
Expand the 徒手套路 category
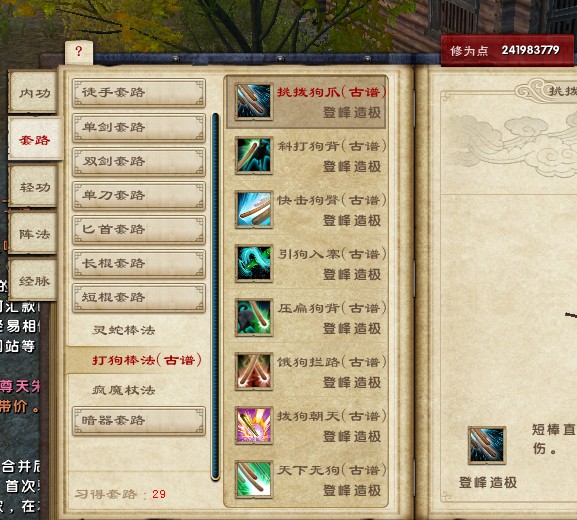coord(139,92)
